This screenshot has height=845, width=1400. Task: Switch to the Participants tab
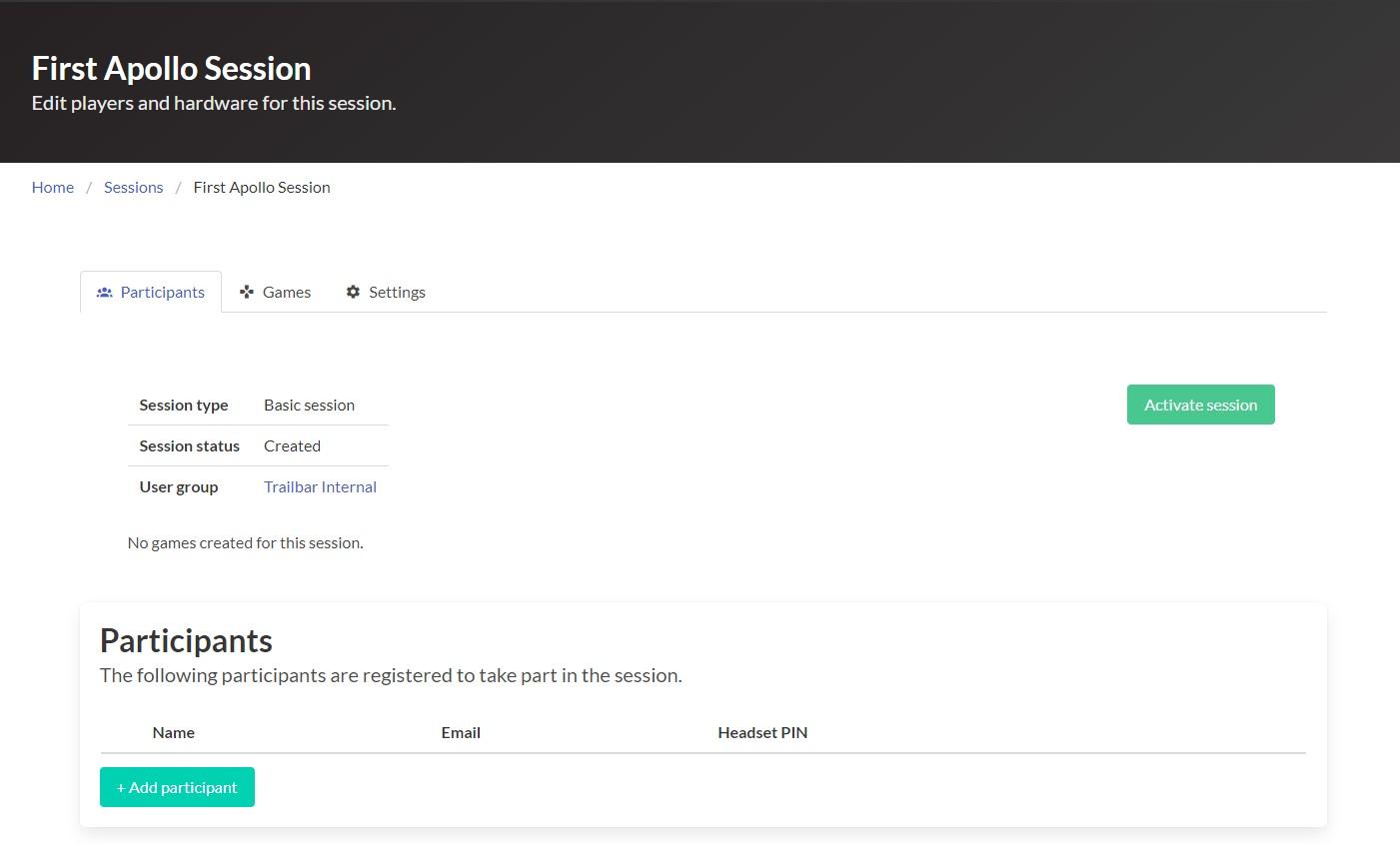point(151,292)
